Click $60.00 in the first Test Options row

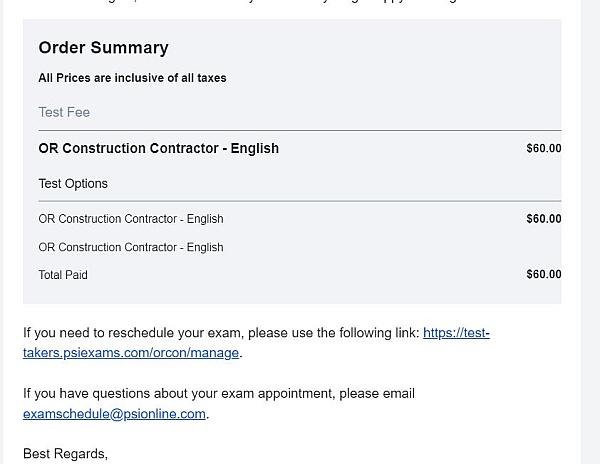(543, 219)
